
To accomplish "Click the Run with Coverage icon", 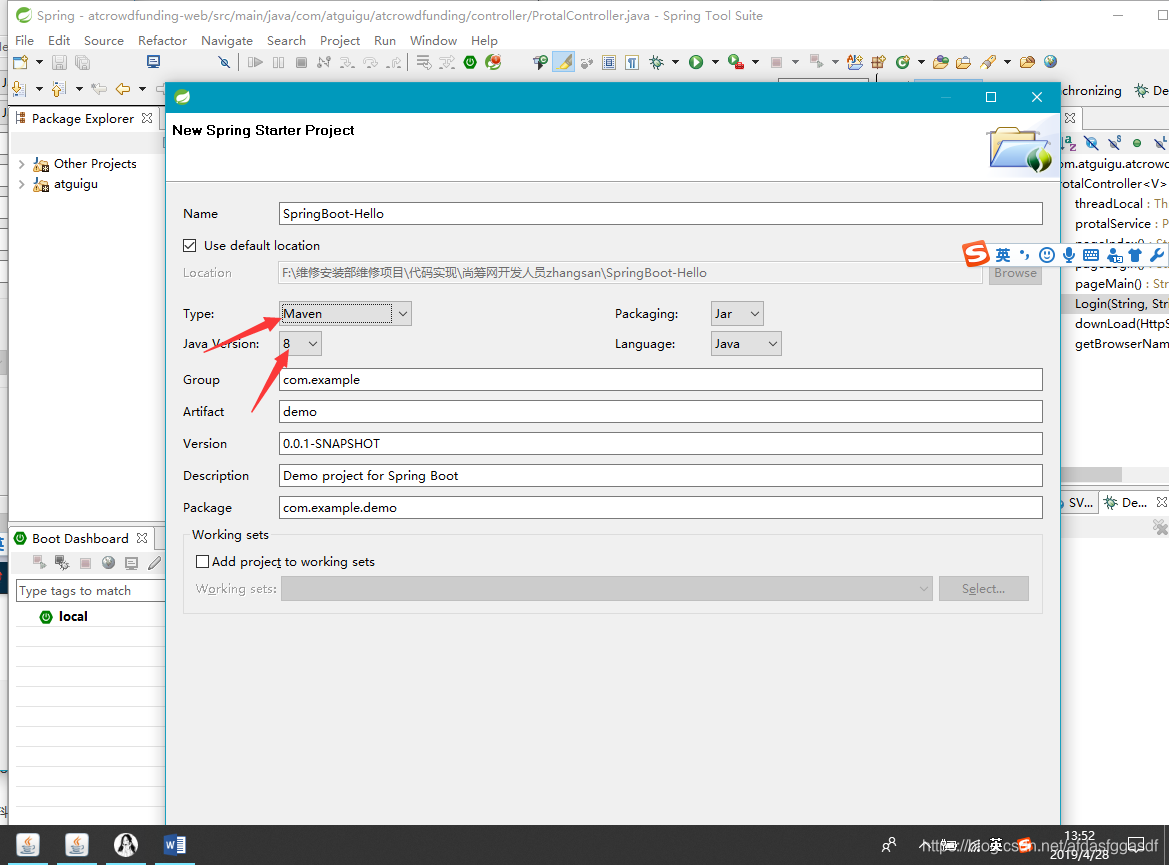I will (736, 62).
